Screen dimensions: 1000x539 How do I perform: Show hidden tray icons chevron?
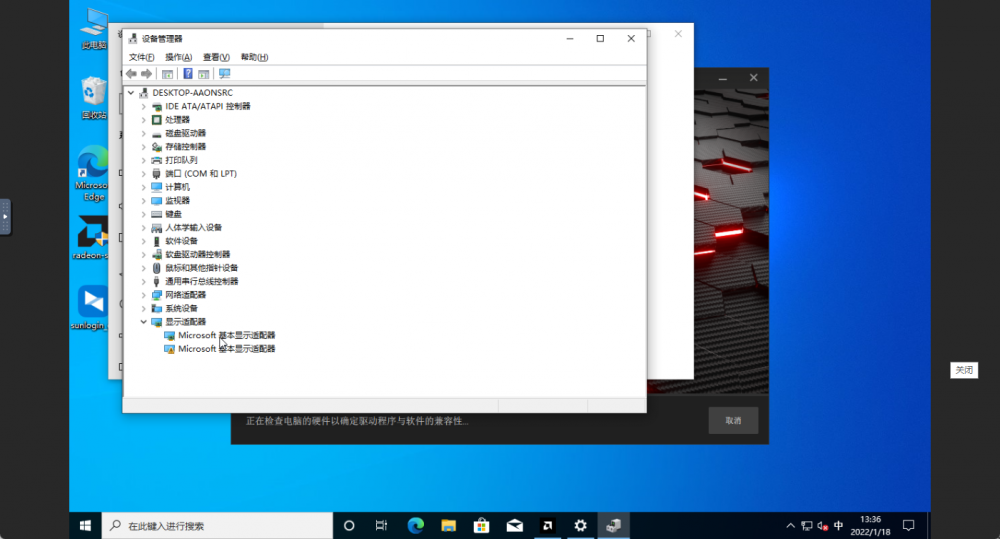click(x=791, y=526)
